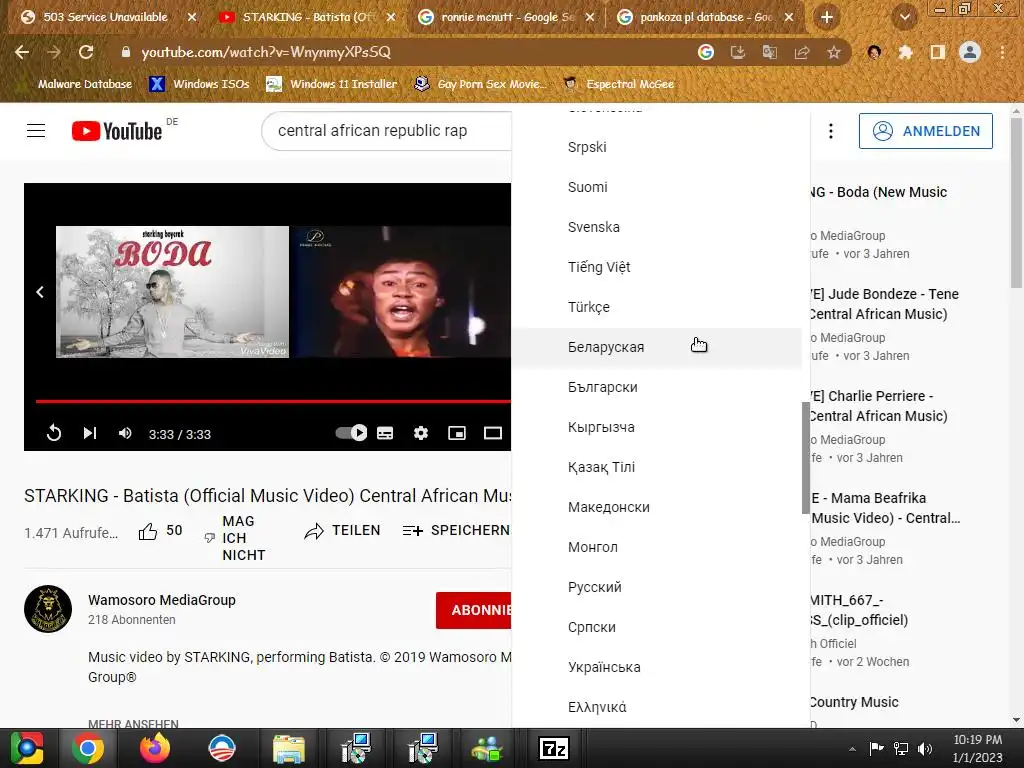The width and height of the screenshot is (1024, 768).
Task: Open the taskbar volume speaker icon
Action: pyautogui.click(x=925, y=749)
